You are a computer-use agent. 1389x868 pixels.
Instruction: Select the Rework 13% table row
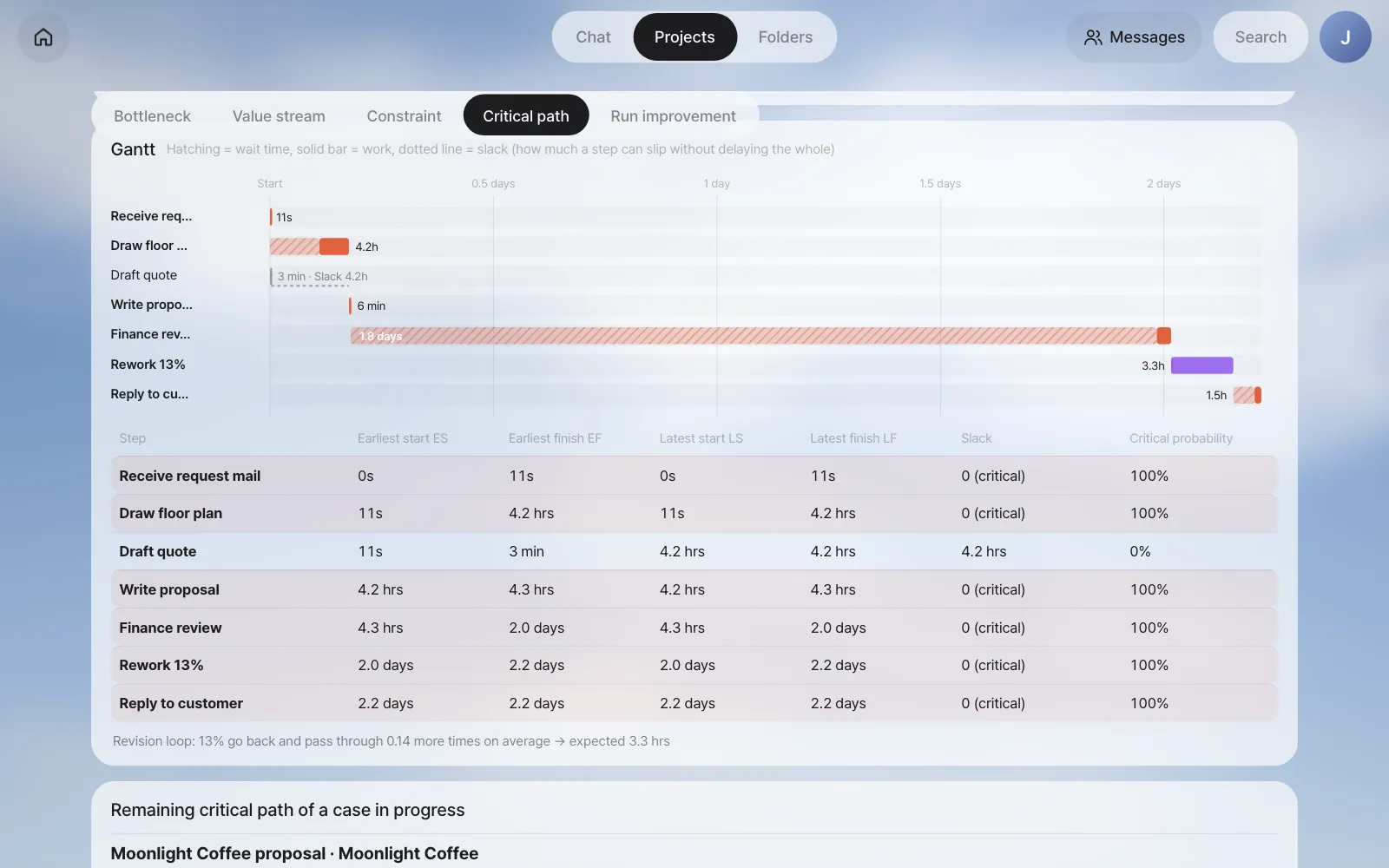point(694,665)
